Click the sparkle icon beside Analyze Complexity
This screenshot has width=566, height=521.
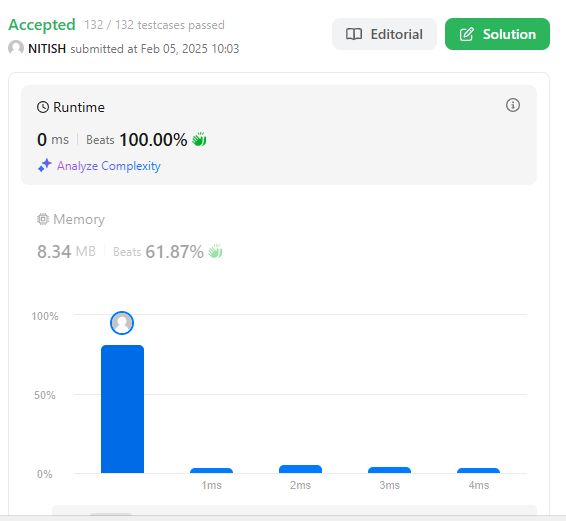[x=45, y=165]
